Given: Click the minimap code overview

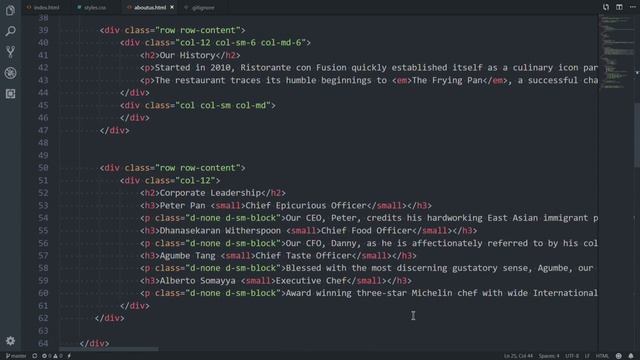Looking at the screenshot, I should pyautogui.click(x=616, y=53).
